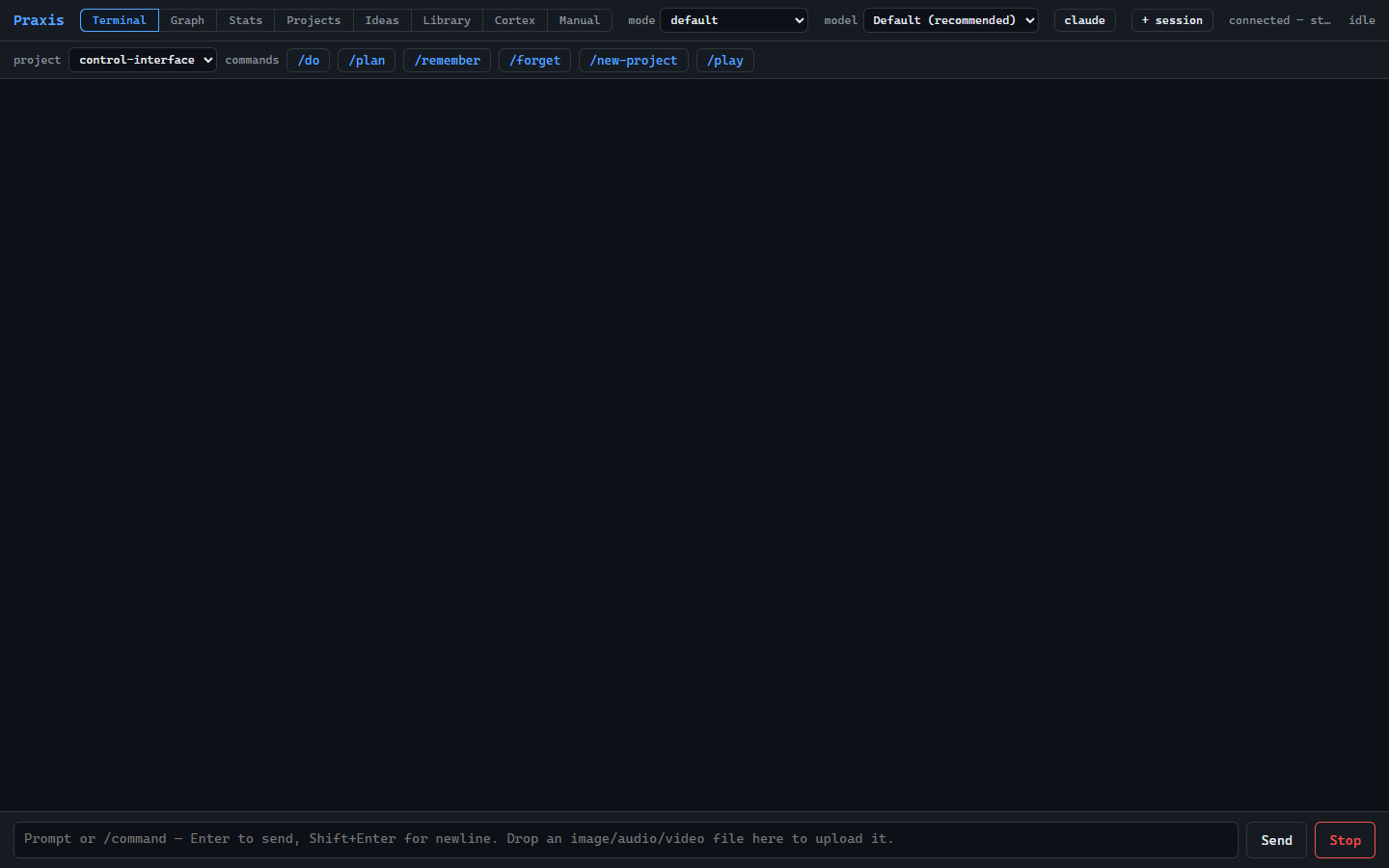Viewport: 1389px width, 868px height.
Task: Switch to the Terminal tab
Action: tap(120, 20)
